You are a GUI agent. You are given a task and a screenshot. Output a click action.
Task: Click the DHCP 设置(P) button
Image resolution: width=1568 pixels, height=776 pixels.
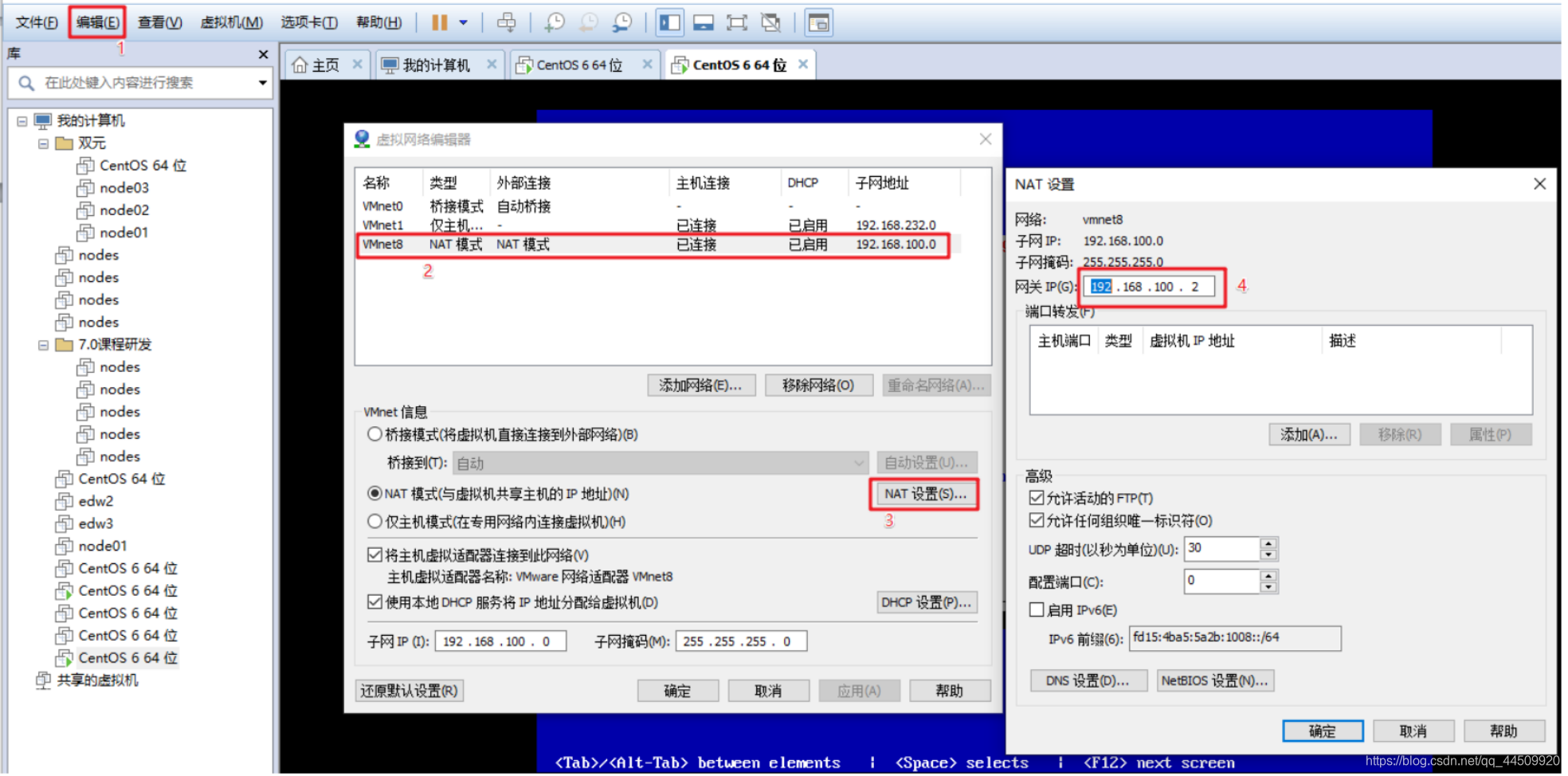(927, 602)
